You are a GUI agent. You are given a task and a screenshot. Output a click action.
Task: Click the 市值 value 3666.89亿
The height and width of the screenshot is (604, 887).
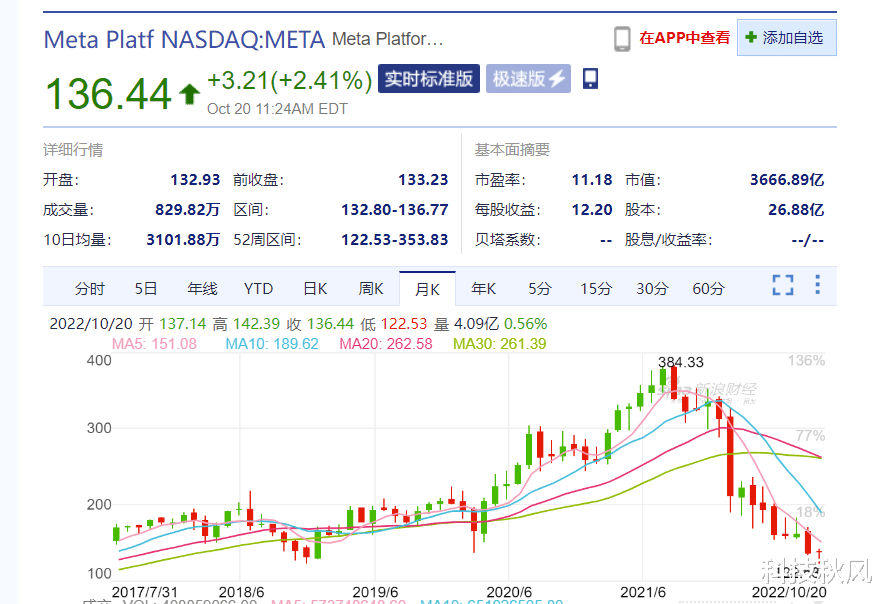tap(787, 180)
